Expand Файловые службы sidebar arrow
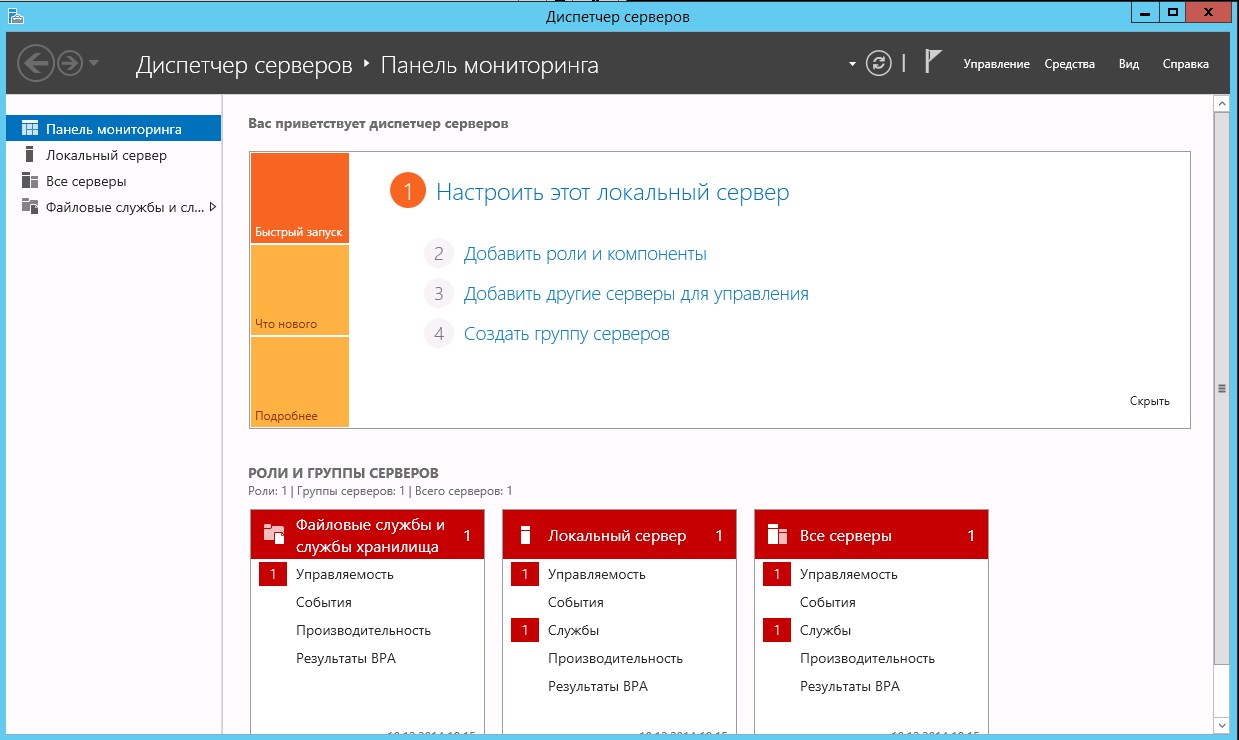Viewport: 1239px width, 740px height. [212, 207]
